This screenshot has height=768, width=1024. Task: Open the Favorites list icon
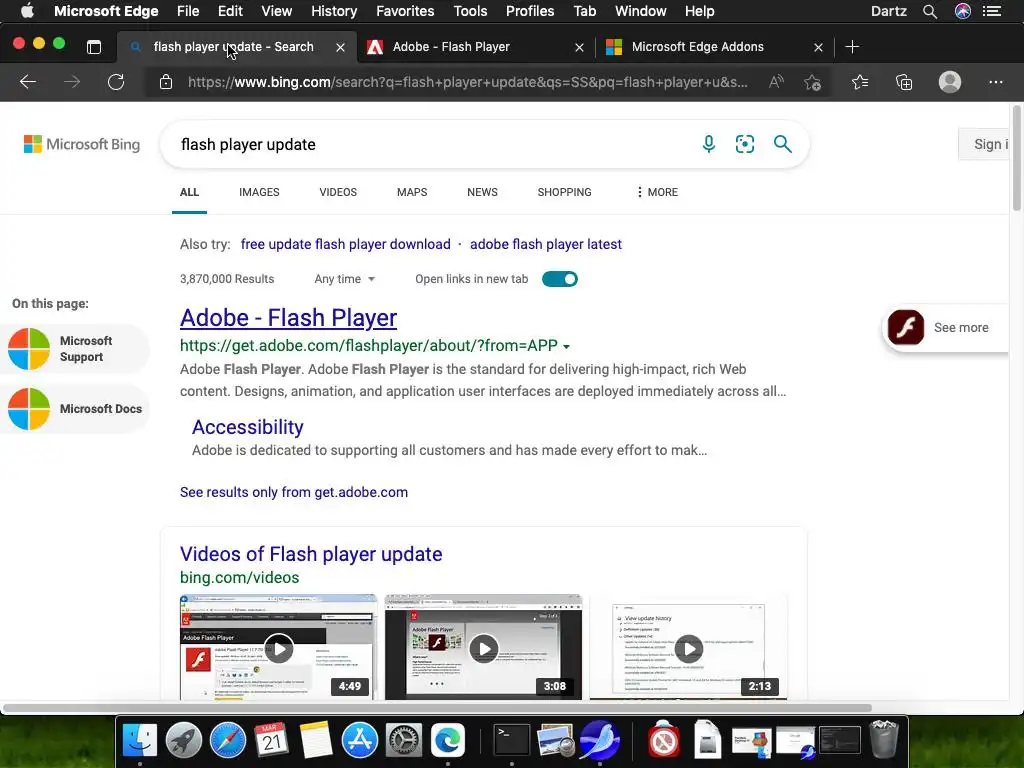pyautogui.click(x=860, y=82)
